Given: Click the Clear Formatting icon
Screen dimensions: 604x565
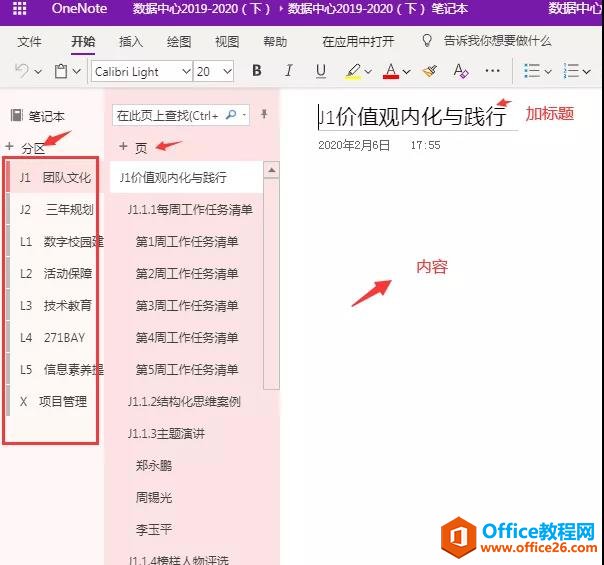Looking at the screenshot, I should [461, 71].
